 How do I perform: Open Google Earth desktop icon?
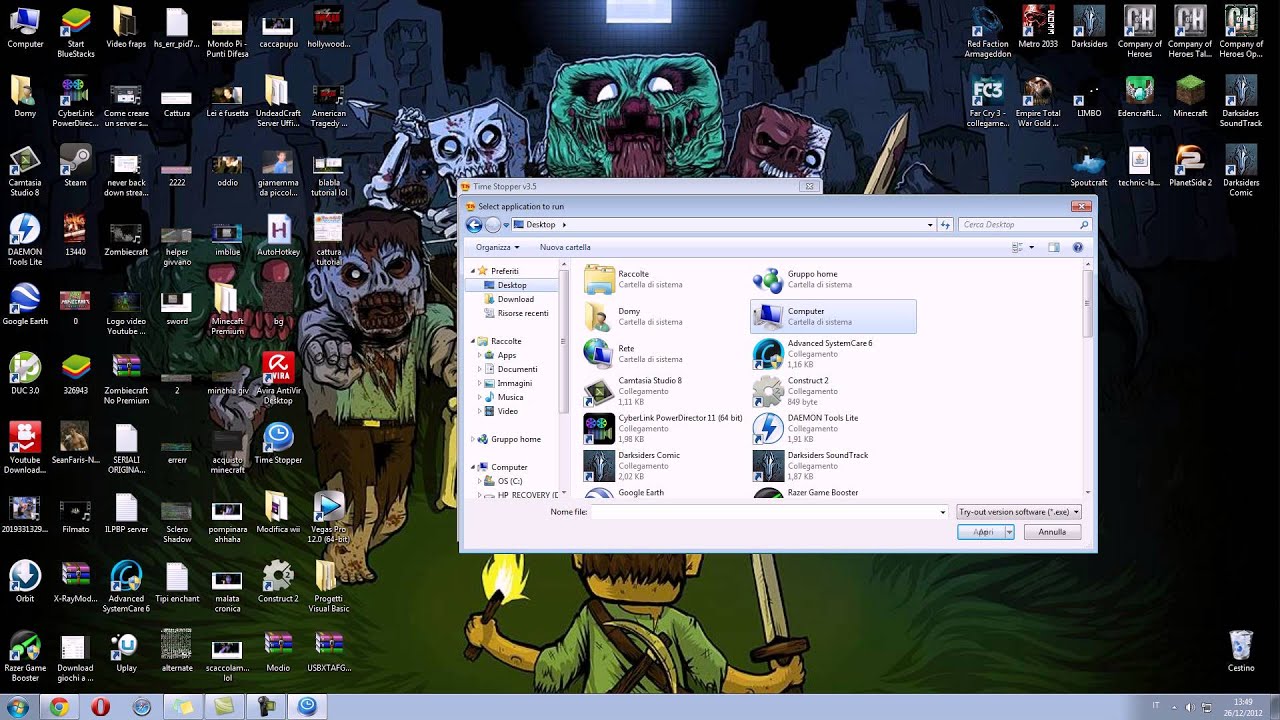pyautogui.click(x=25, y=305)
